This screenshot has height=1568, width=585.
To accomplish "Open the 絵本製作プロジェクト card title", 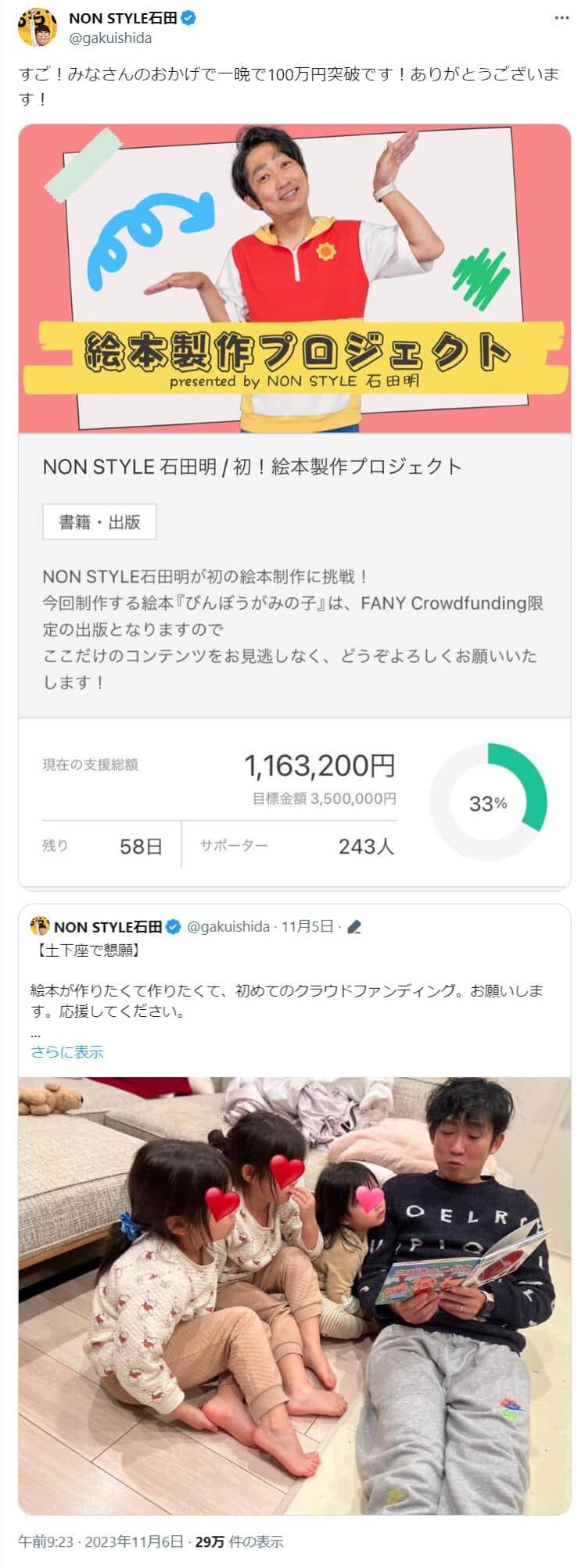I will tap(252, 467).
